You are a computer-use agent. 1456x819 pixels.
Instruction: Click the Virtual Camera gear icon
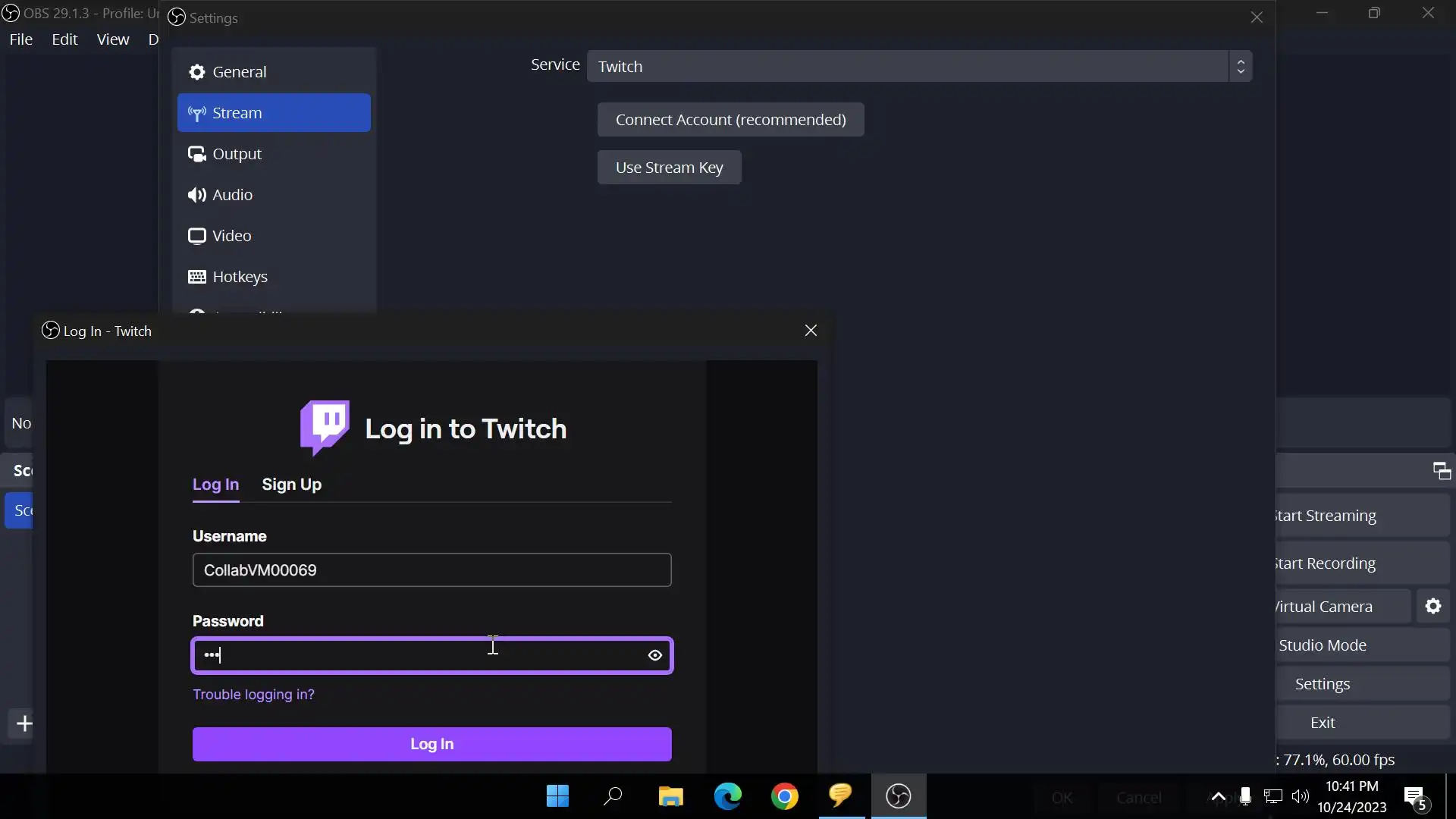coord(1432,607)
